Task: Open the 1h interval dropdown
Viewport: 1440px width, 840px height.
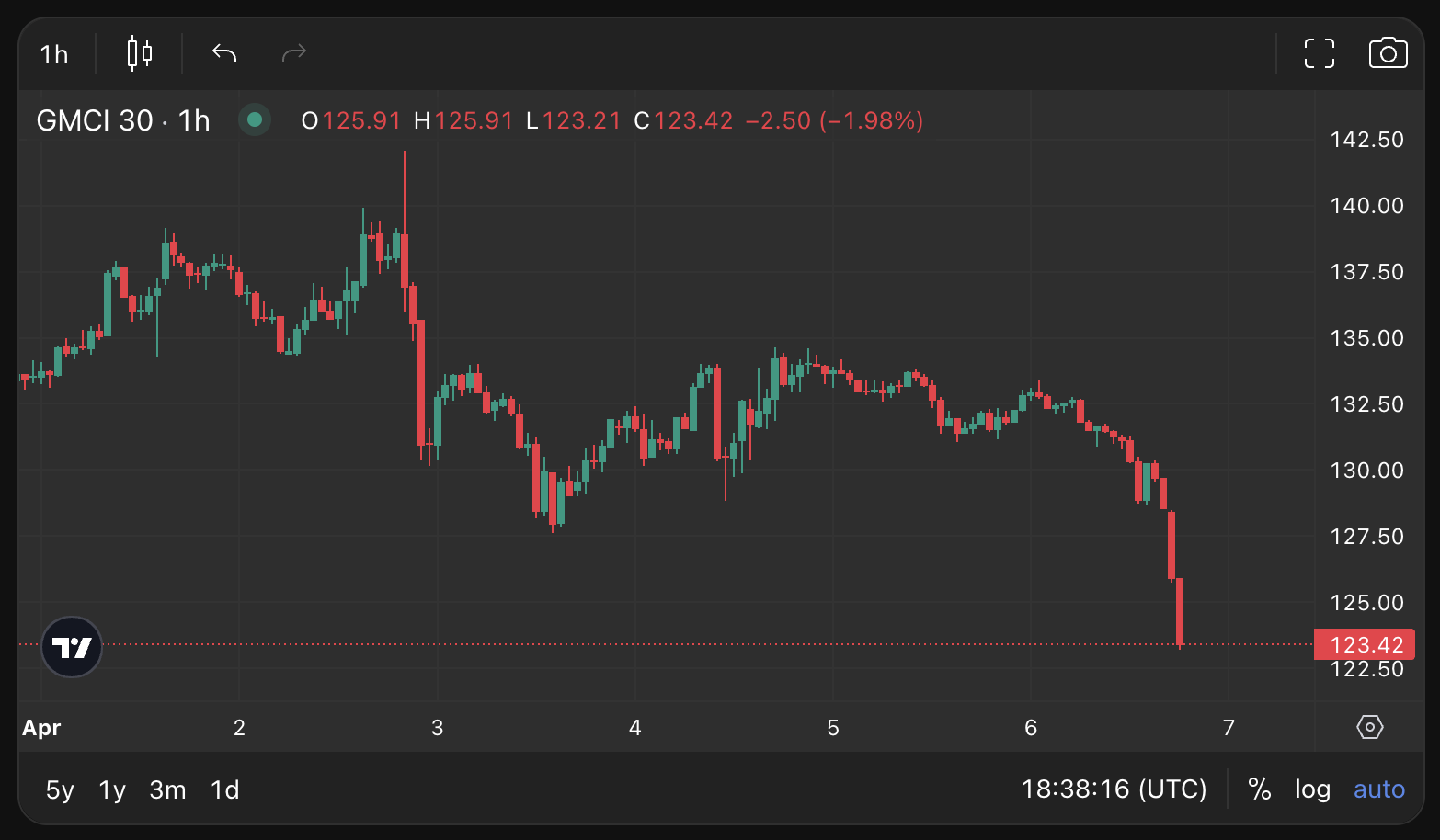Action: [x=54, y=54]
